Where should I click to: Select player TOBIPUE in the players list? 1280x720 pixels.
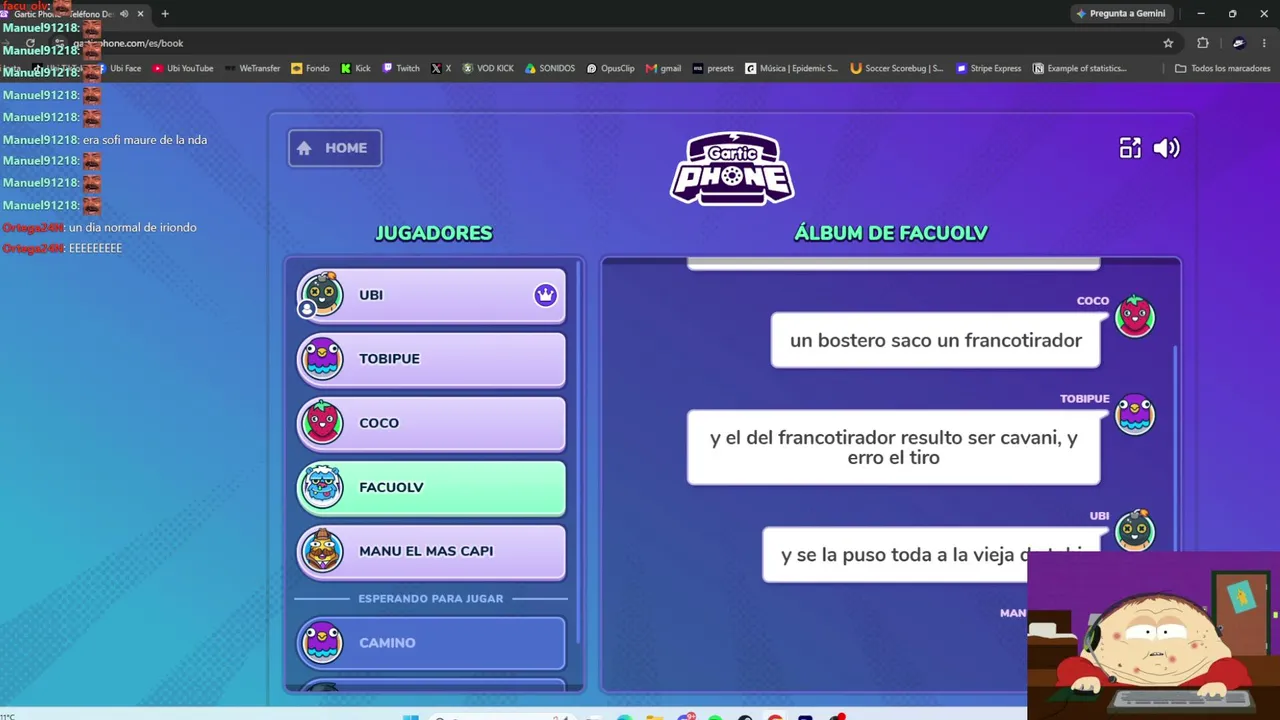coord(431,359)
